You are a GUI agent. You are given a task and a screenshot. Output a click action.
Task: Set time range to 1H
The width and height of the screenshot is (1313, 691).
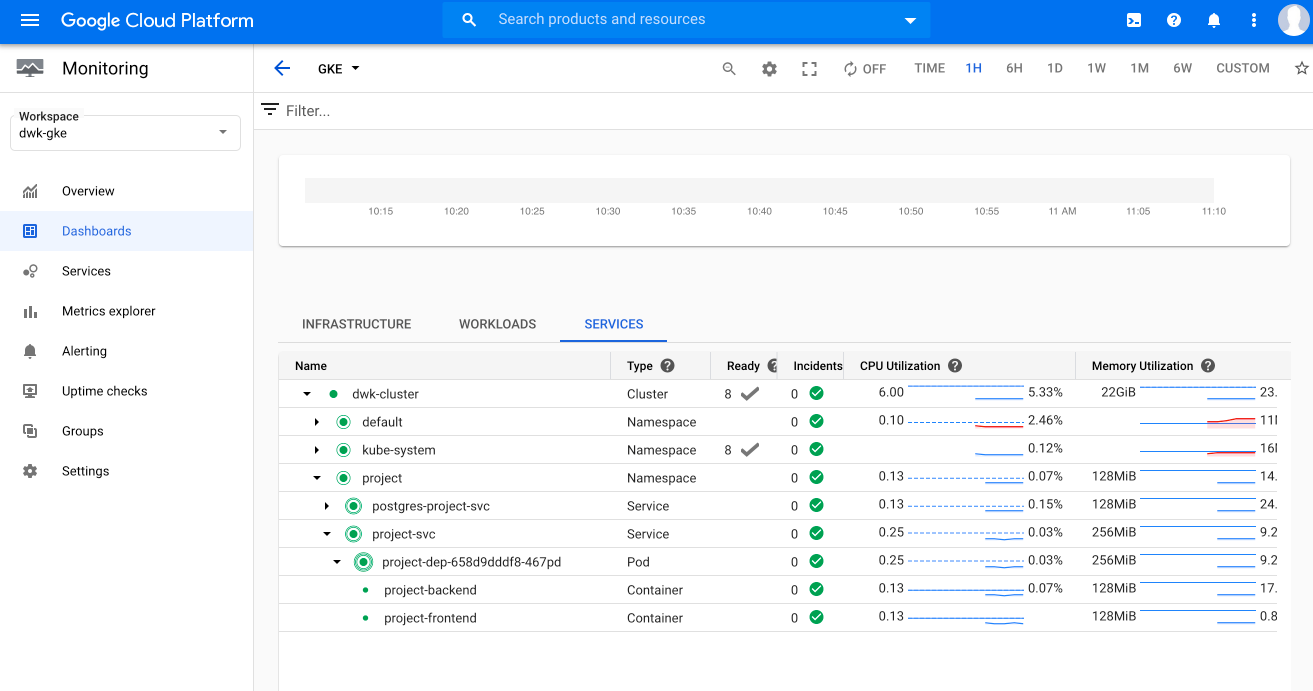click(974, 69)
